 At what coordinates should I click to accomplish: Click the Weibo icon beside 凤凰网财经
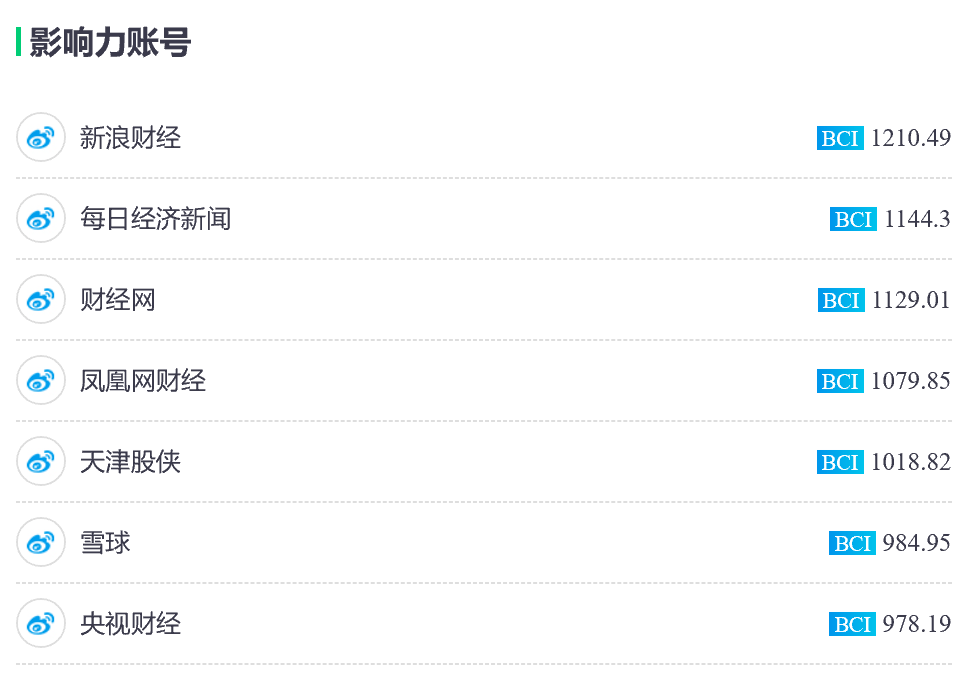40,380
